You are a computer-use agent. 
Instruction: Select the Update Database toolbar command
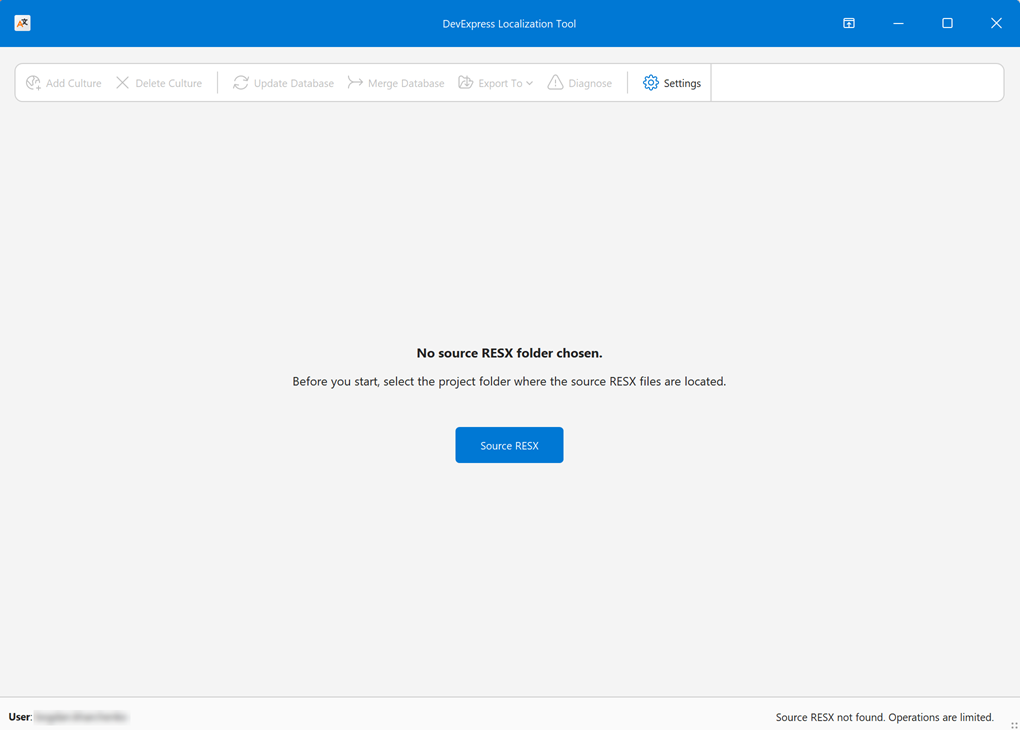[282, 83]
